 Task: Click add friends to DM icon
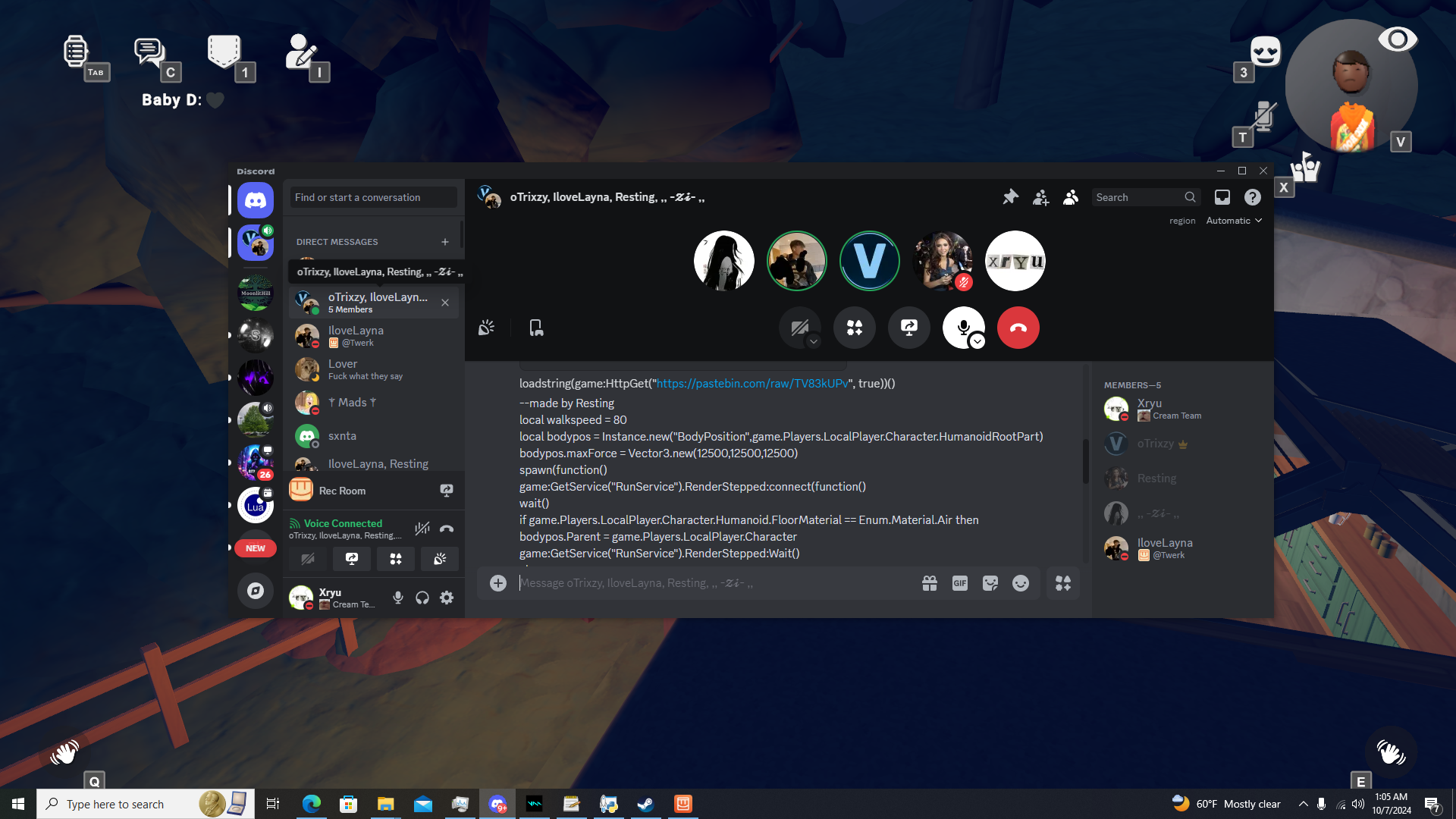click(x=1040, y=197)
